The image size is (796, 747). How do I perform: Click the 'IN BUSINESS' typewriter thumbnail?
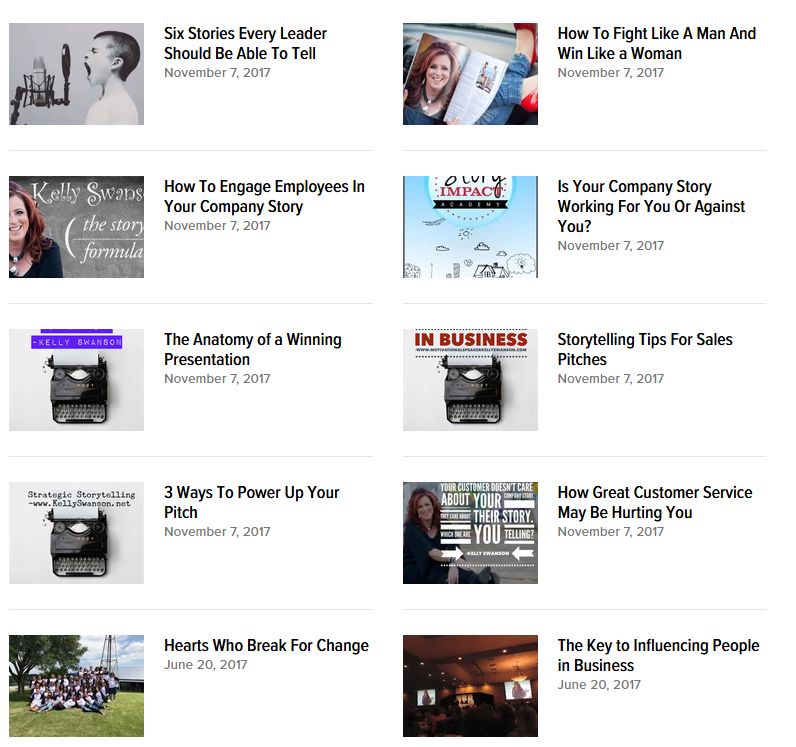470,380
